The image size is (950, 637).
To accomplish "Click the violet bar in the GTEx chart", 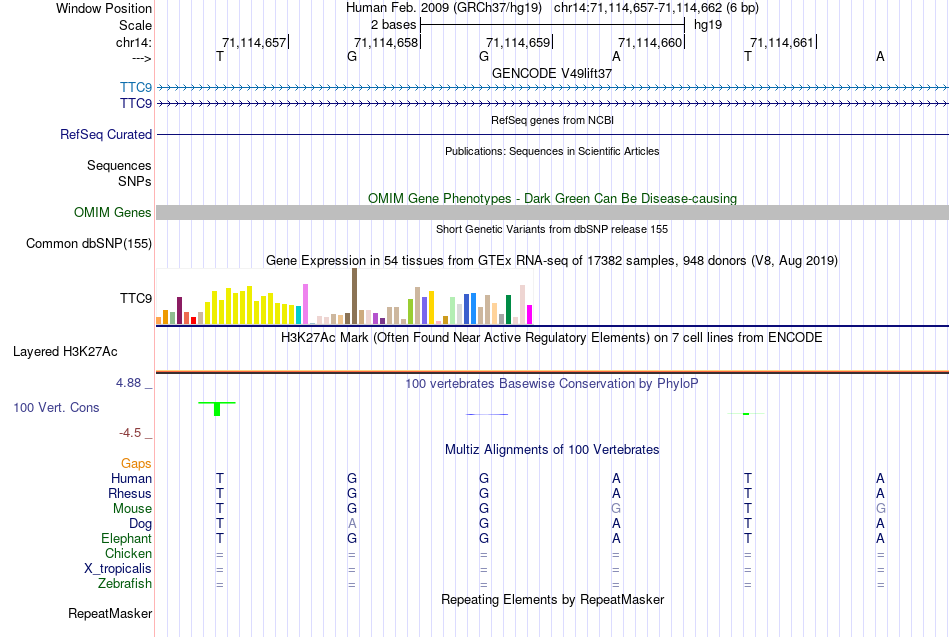I will point(305,304).
